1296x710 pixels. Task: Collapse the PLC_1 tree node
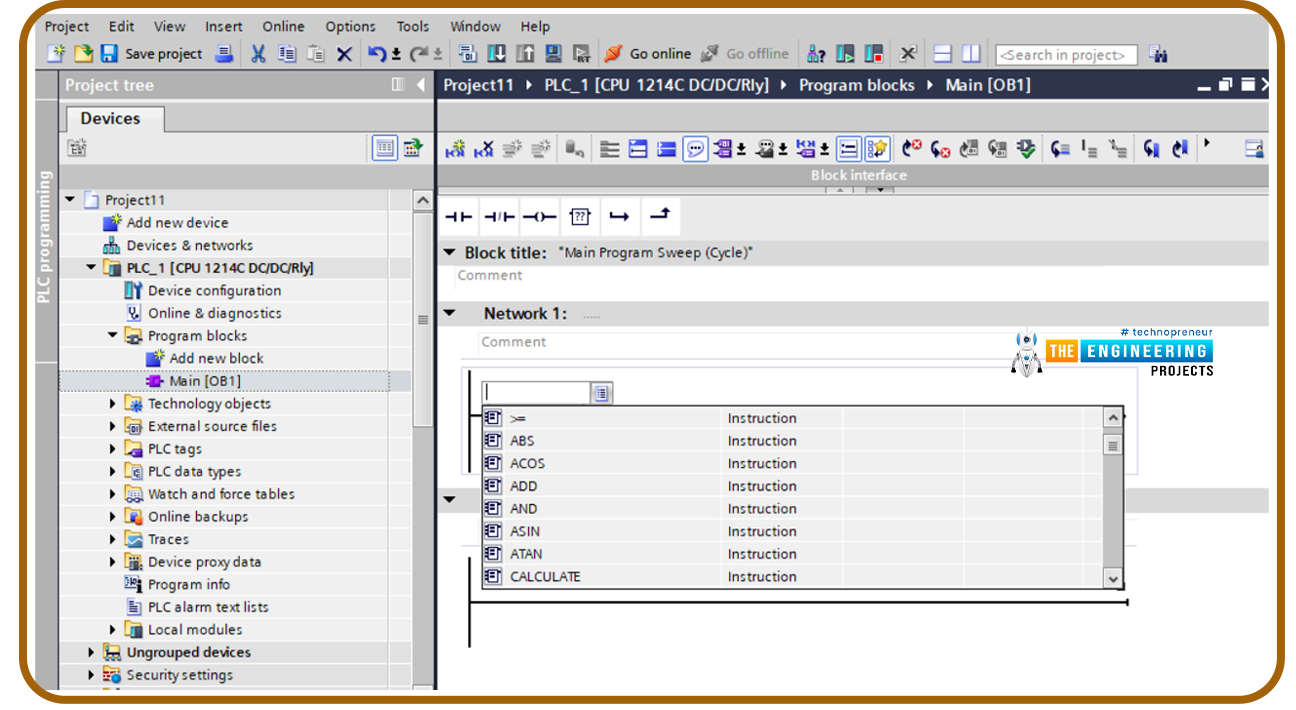[x=91, y=267]
